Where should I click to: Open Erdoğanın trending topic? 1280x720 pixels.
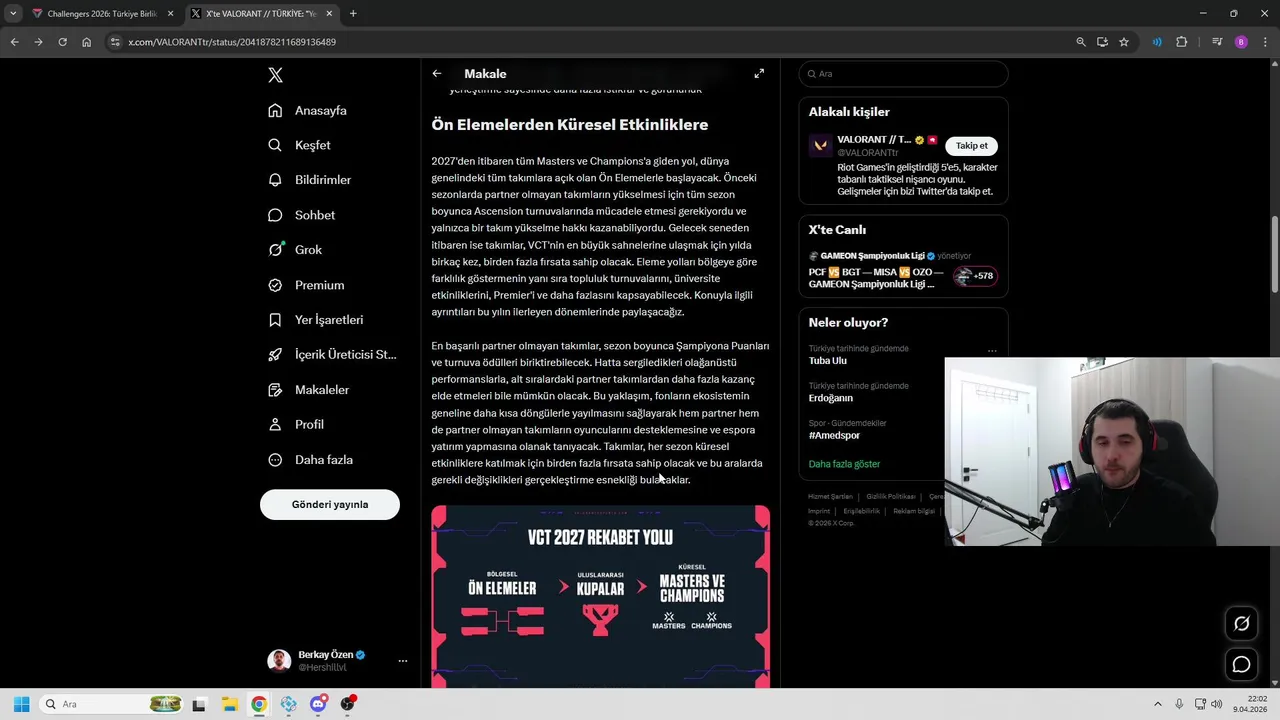click(831, 398)
